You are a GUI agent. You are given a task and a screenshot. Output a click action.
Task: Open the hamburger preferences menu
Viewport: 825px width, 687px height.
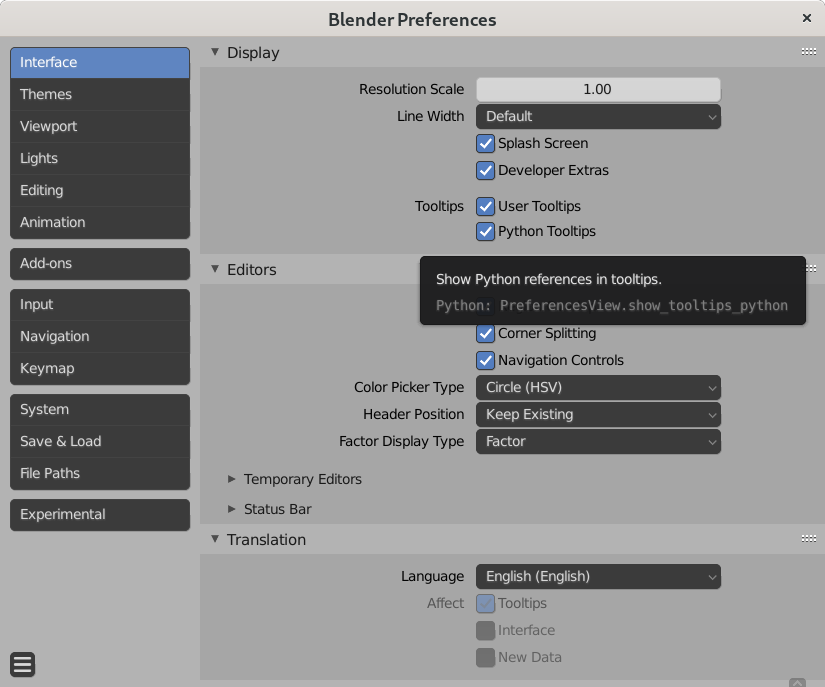pos(23,664)
